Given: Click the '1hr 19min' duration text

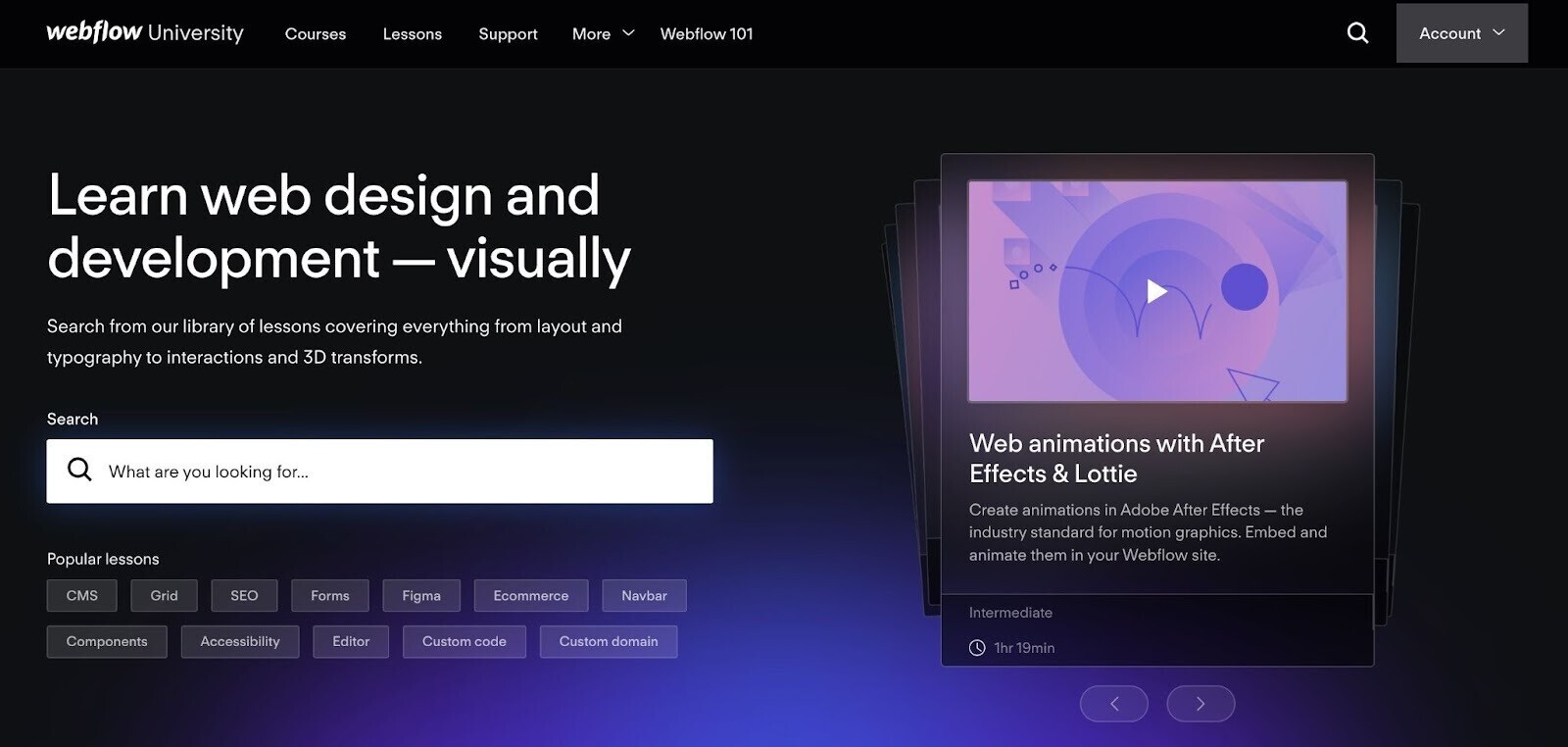Looking at the screenshot, I should tap(1024, 648).
